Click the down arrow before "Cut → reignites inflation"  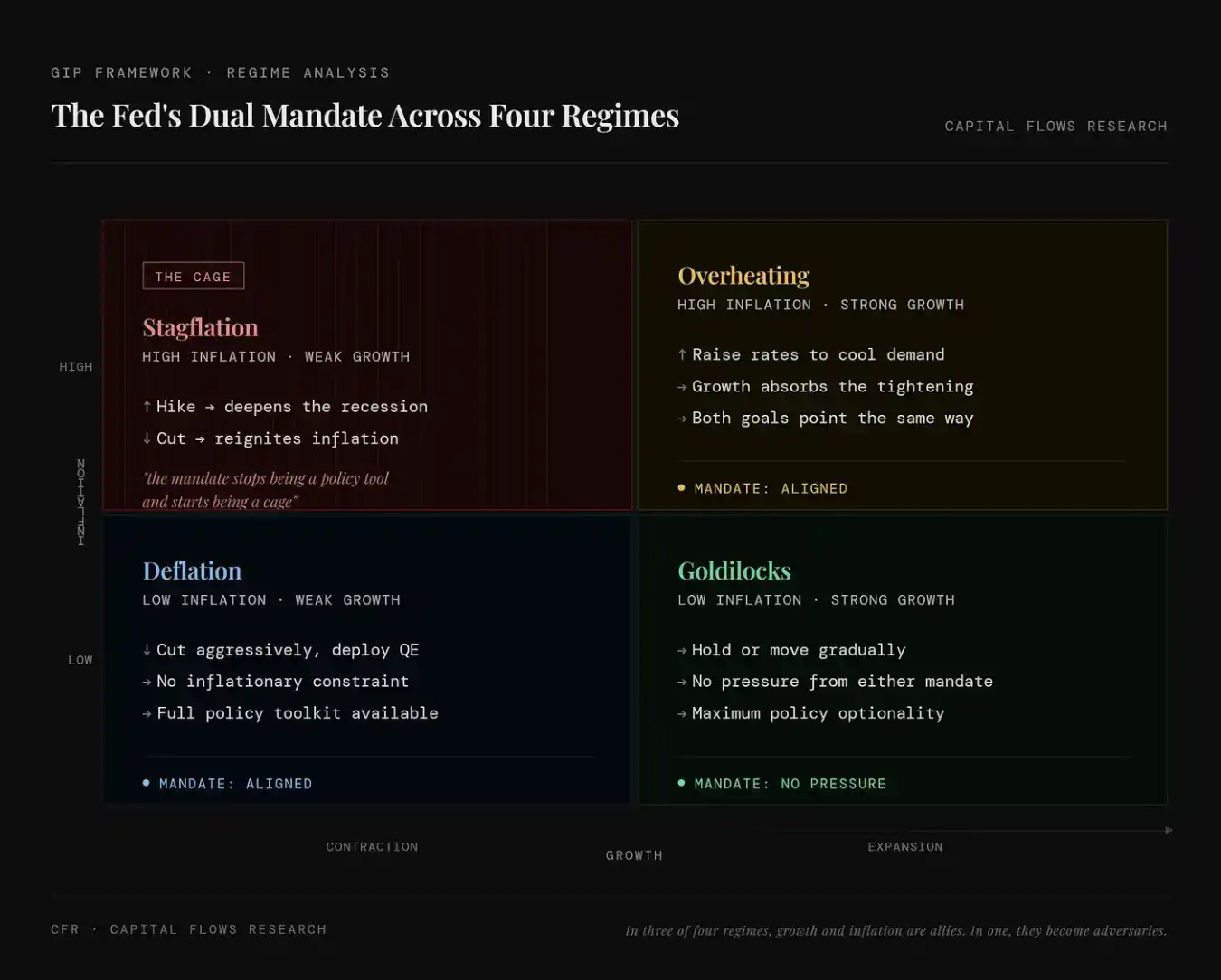pos(147,438)
